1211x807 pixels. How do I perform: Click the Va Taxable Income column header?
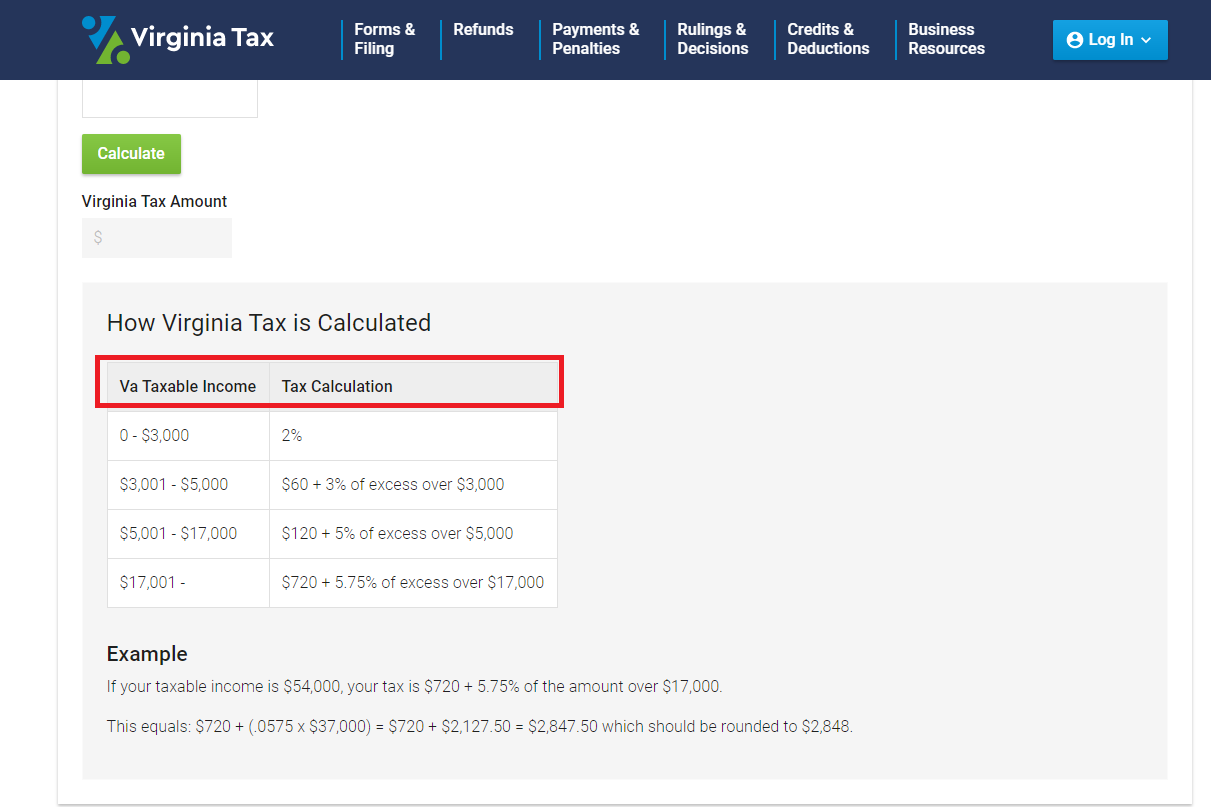[x=188, y=386]
